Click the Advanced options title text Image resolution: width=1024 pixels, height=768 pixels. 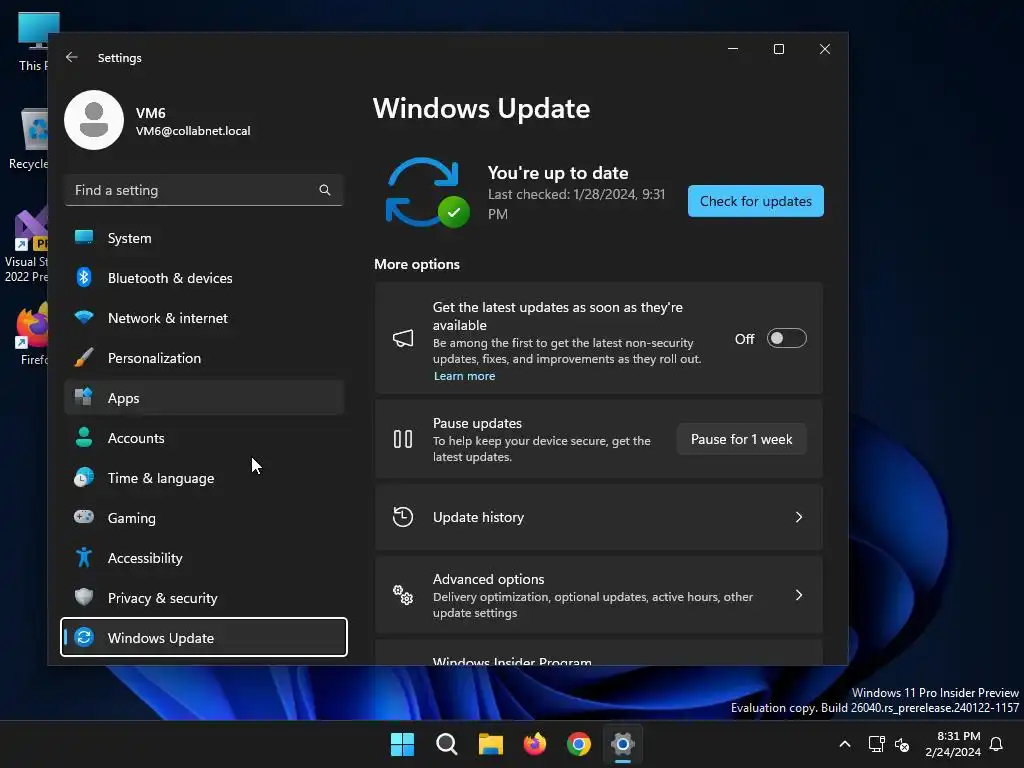(488, 579)
